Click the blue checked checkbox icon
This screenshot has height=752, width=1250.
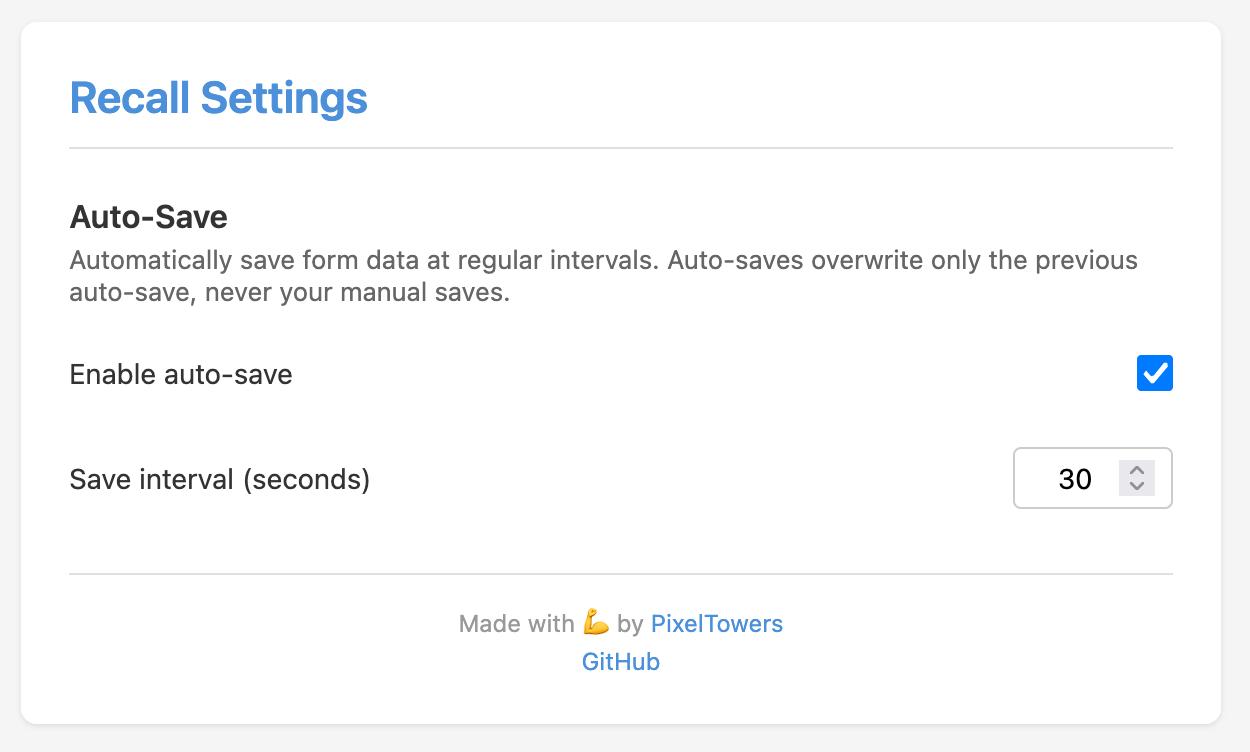point(1155,373)
